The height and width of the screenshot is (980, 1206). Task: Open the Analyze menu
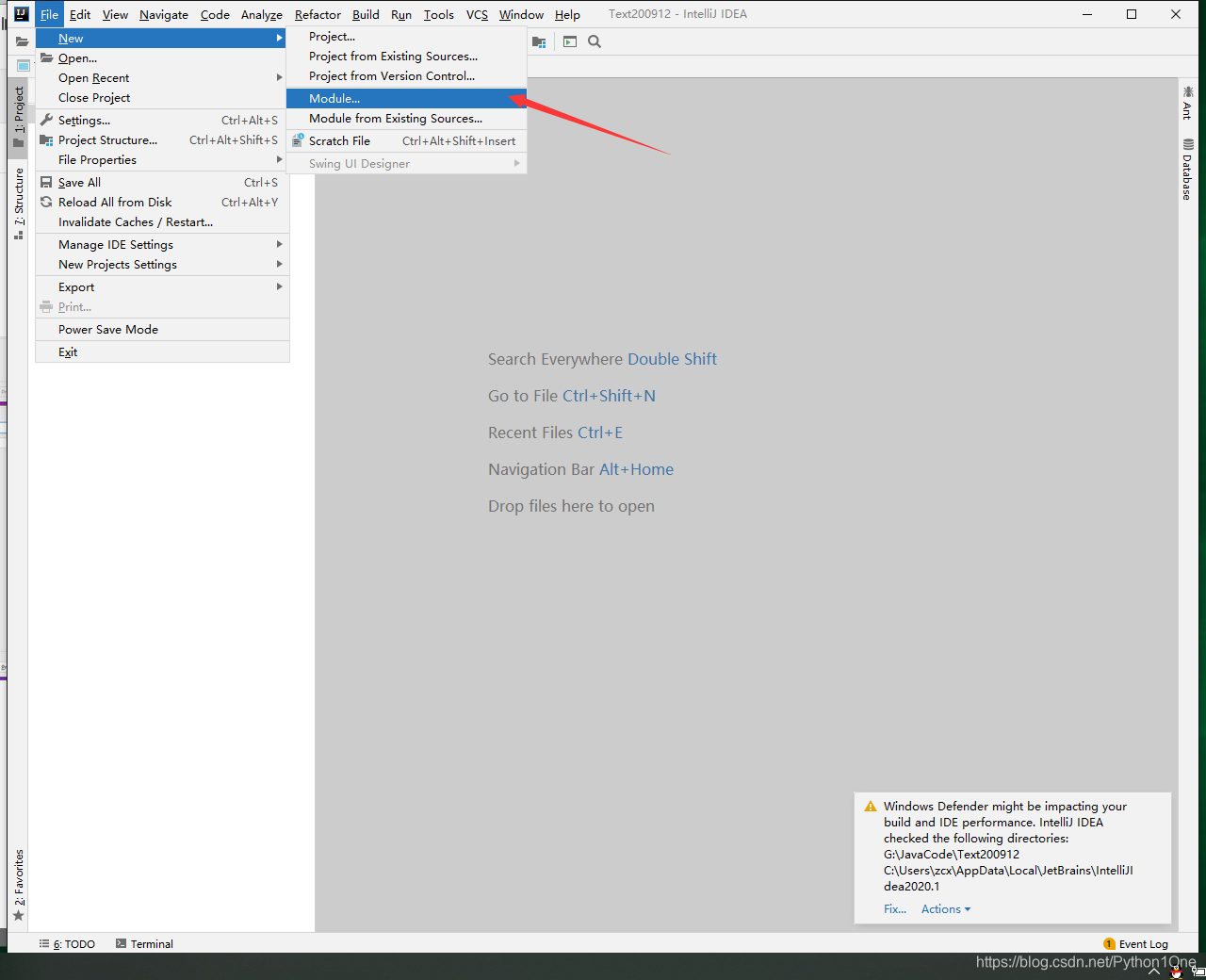pos(262,14)
